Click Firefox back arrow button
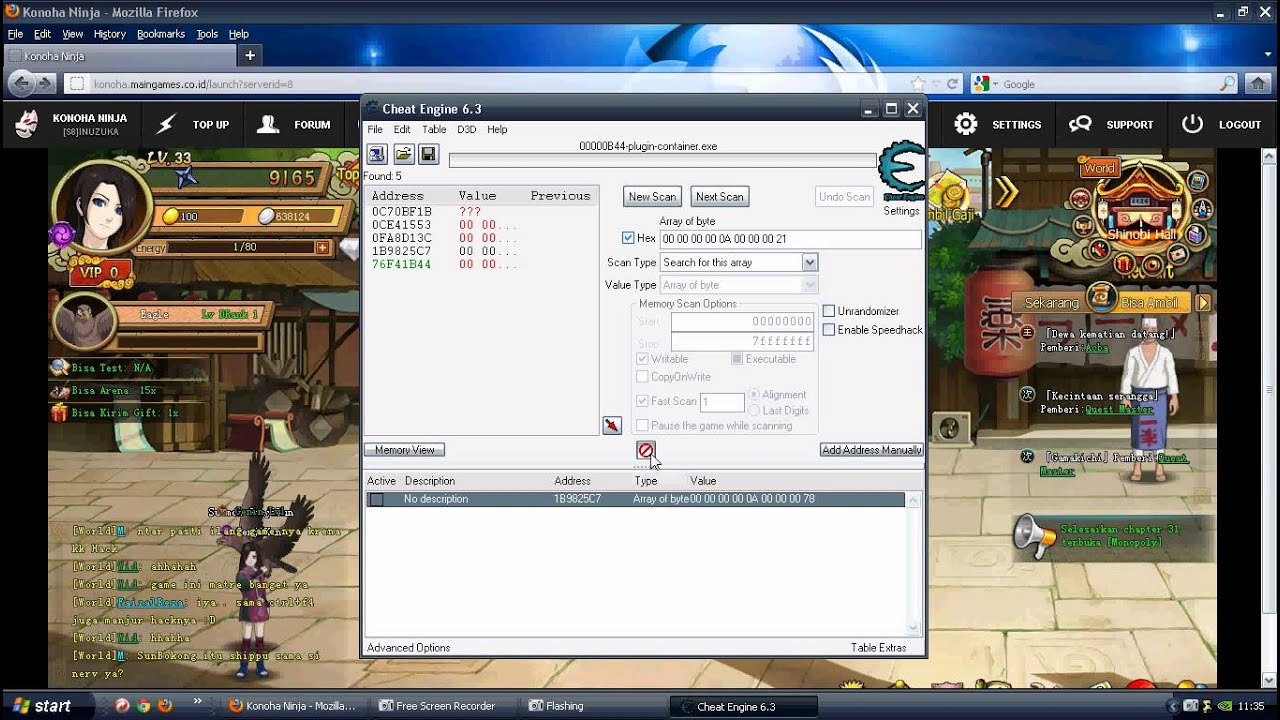Screen dimensions: 1280x720 [19, 84]
